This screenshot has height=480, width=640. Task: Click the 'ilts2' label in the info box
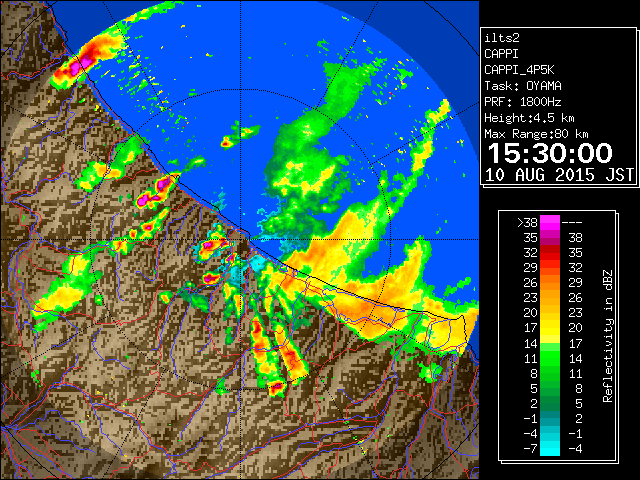tap(502, 38)
